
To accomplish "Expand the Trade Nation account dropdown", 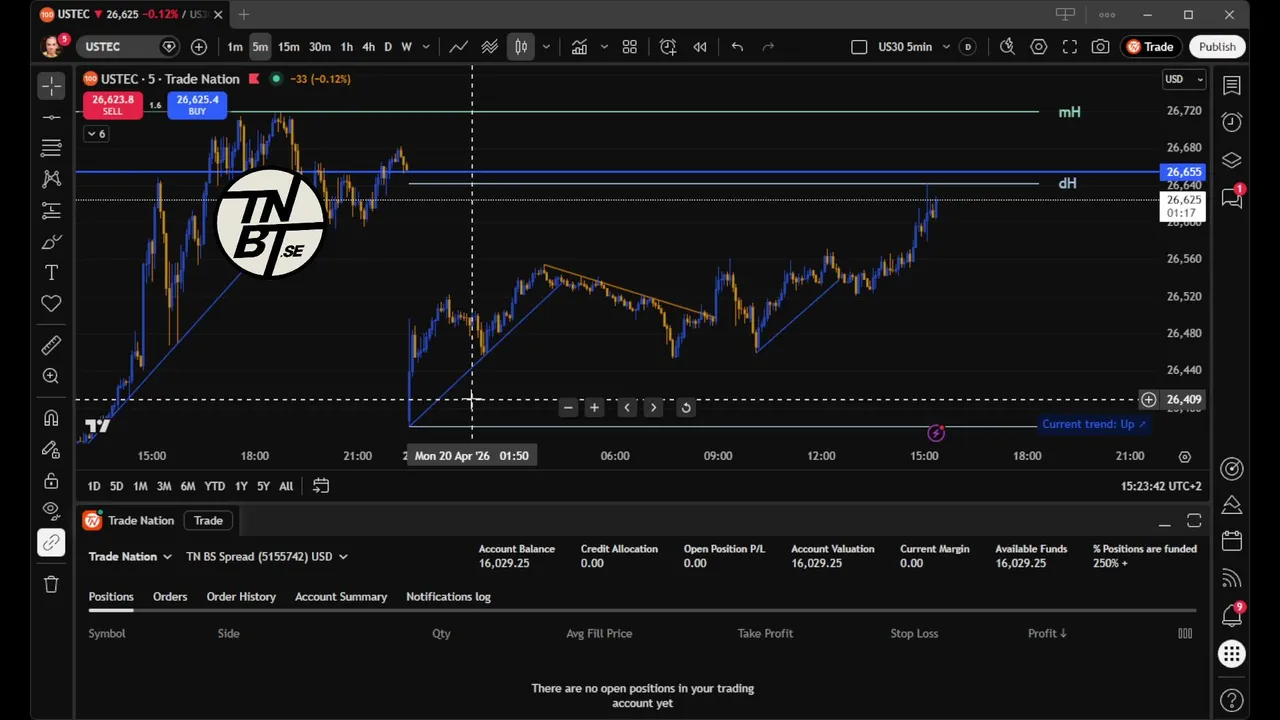I will pyautogui.click(x=130, y=556).
